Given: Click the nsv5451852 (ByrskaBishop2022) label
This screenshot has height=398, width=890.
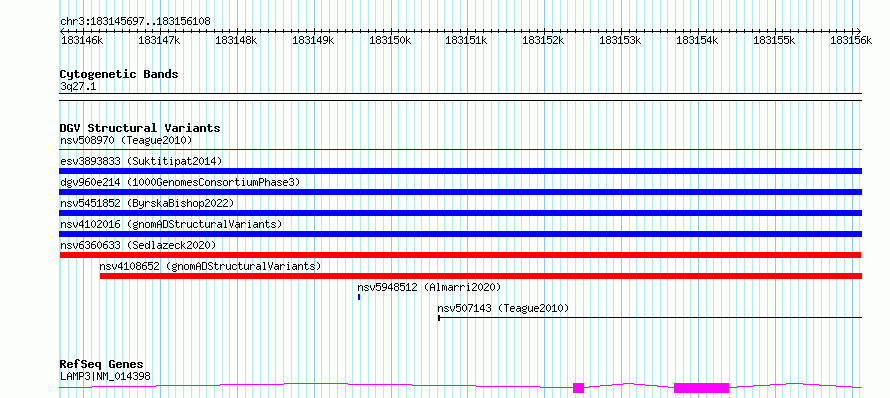Looking at the screenshot, I should (x=147, y=203).
